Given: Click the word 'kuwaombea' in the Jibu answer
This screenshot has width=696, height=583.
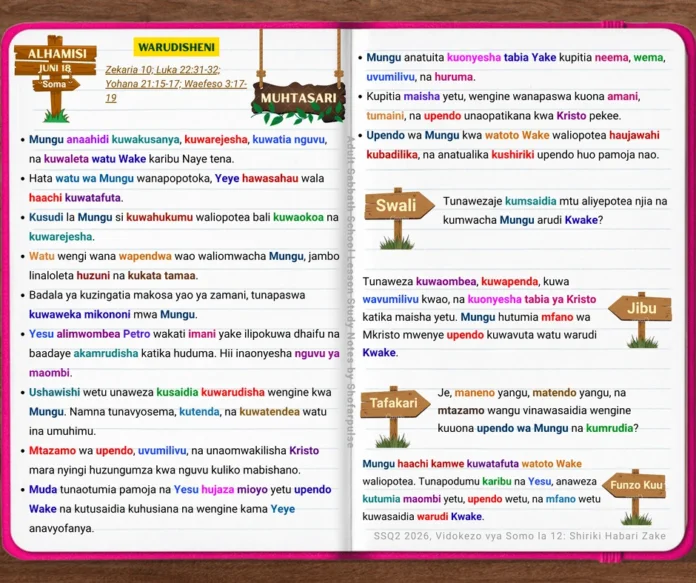Looking at the screenshot, I should click(x=446, y=282).
